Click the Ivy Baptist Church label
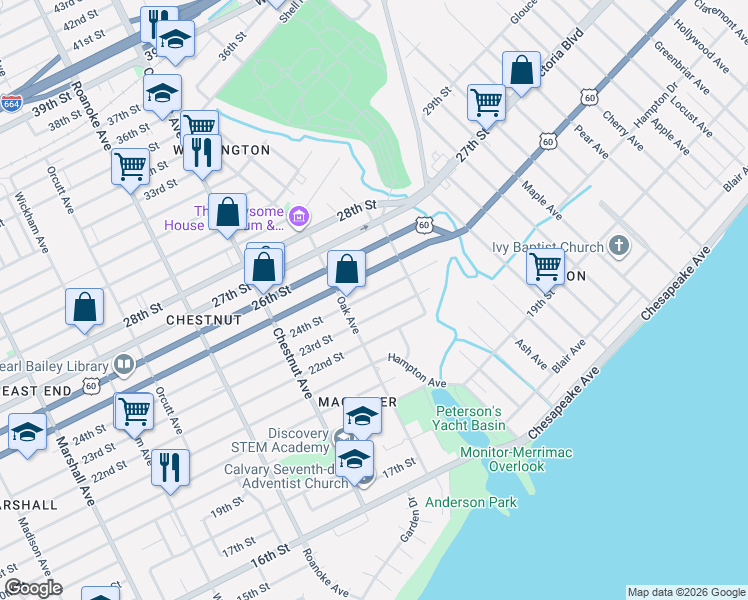The image size is (748, 600). pos(548,247)
